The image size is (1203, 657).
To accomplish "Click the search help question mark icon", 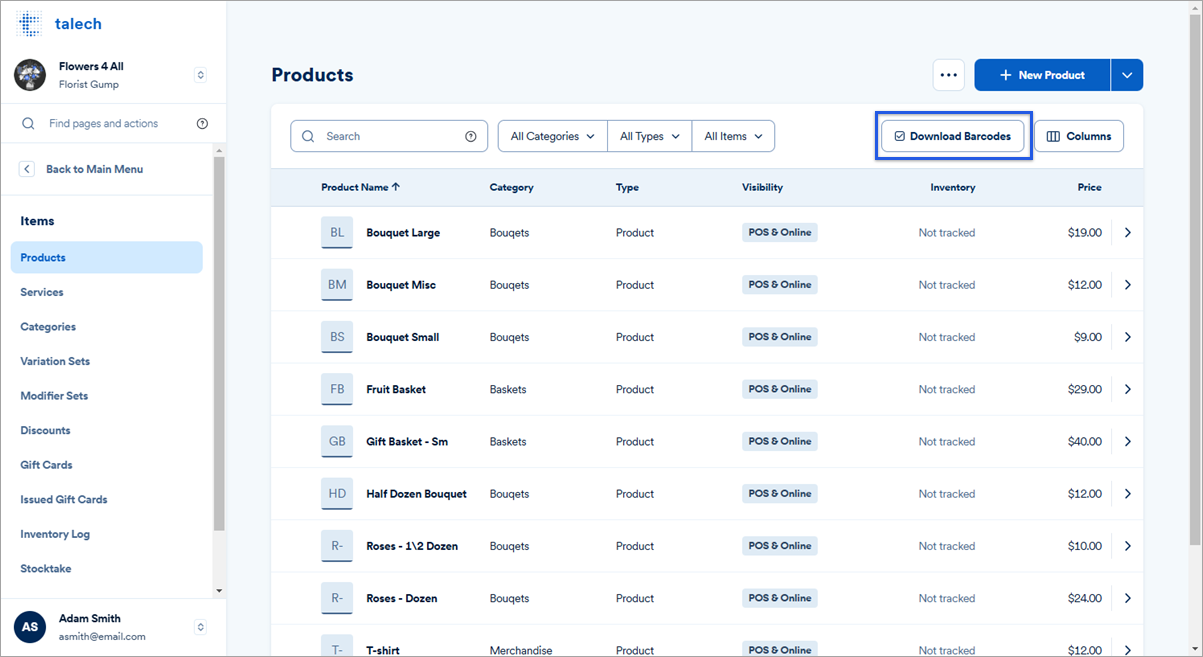I will pos(471,135).
